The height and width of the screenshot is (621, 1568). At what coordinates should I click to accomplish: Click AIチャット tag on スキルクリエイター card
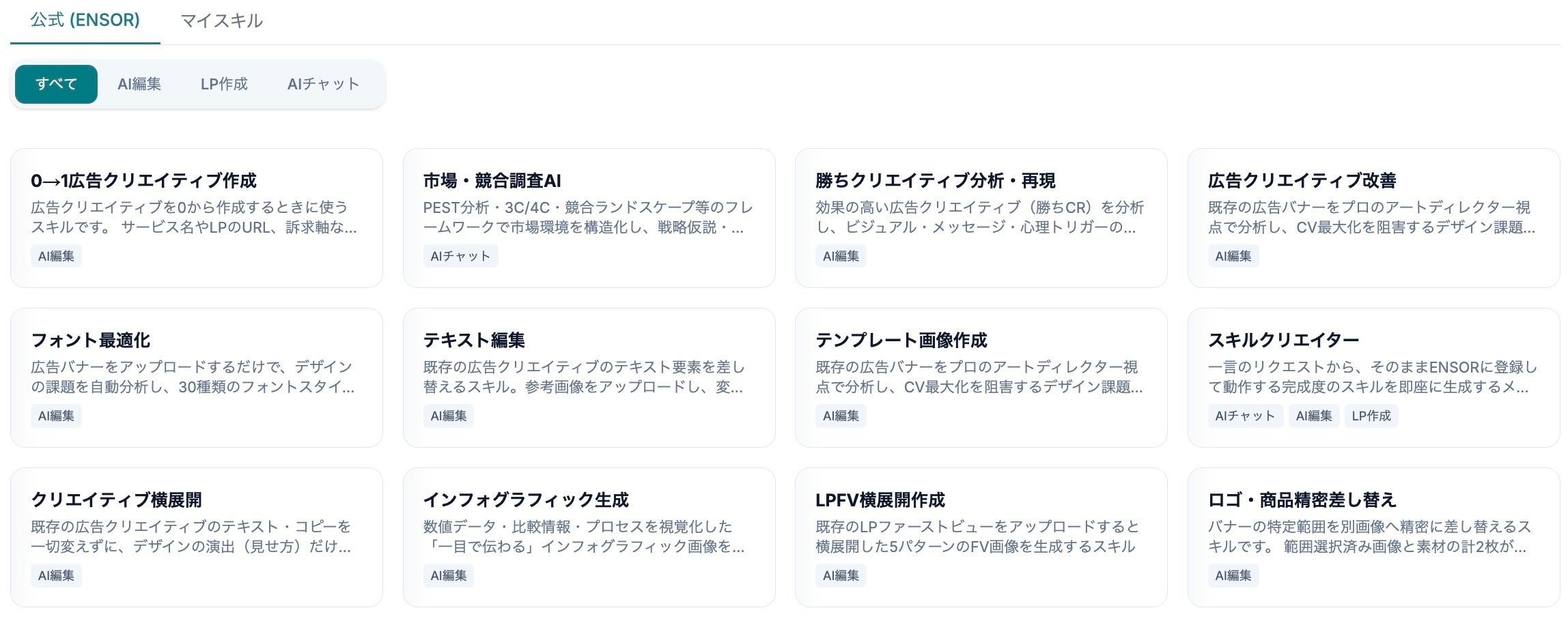(1244, 416)
